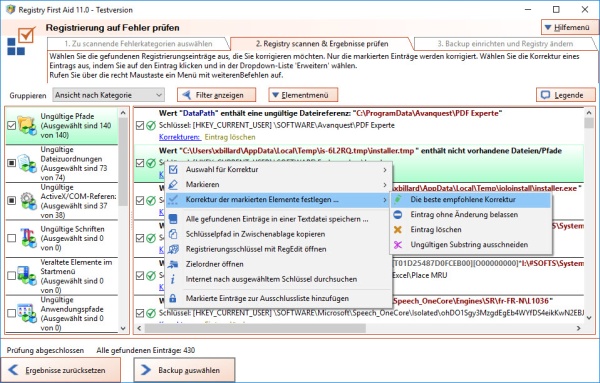This screenshot has height=383, width=600.
Task: Click the orange X icon beside 'Eintrag löschen'
Action: 398,230
